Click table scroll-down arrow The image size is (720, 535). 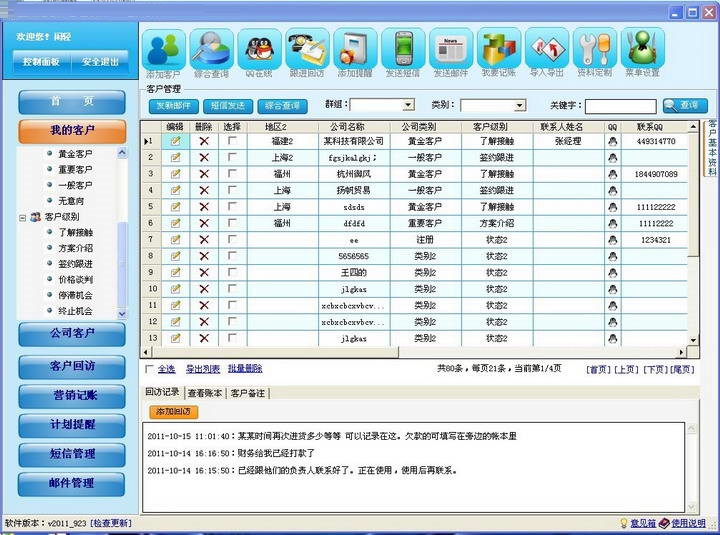(693, 340)
